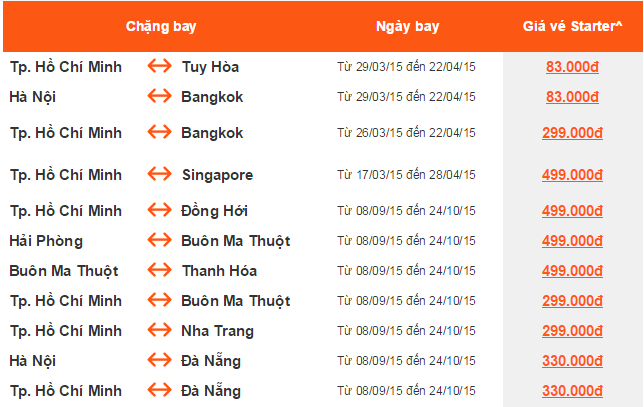Screen dimensions: 644x407
Task: Click the arrow icon for Hà Nội–Đà Nẵng route
Action: pos(160,361)
